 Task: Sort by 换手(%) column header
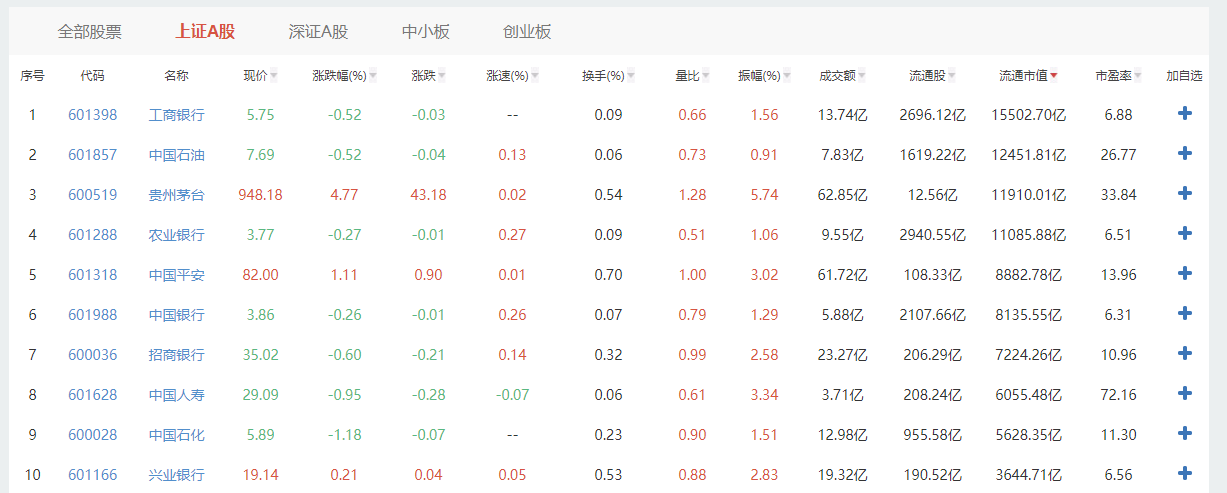click(x=609, y=76)
